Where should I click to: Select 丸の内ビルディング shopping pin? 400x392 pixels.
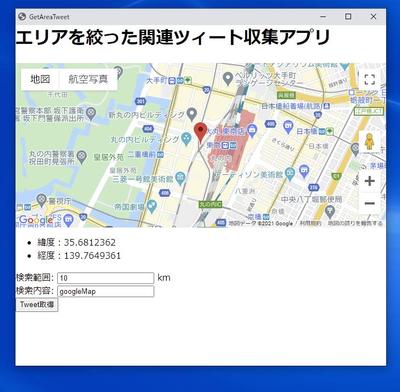click(x=186, y=138)
